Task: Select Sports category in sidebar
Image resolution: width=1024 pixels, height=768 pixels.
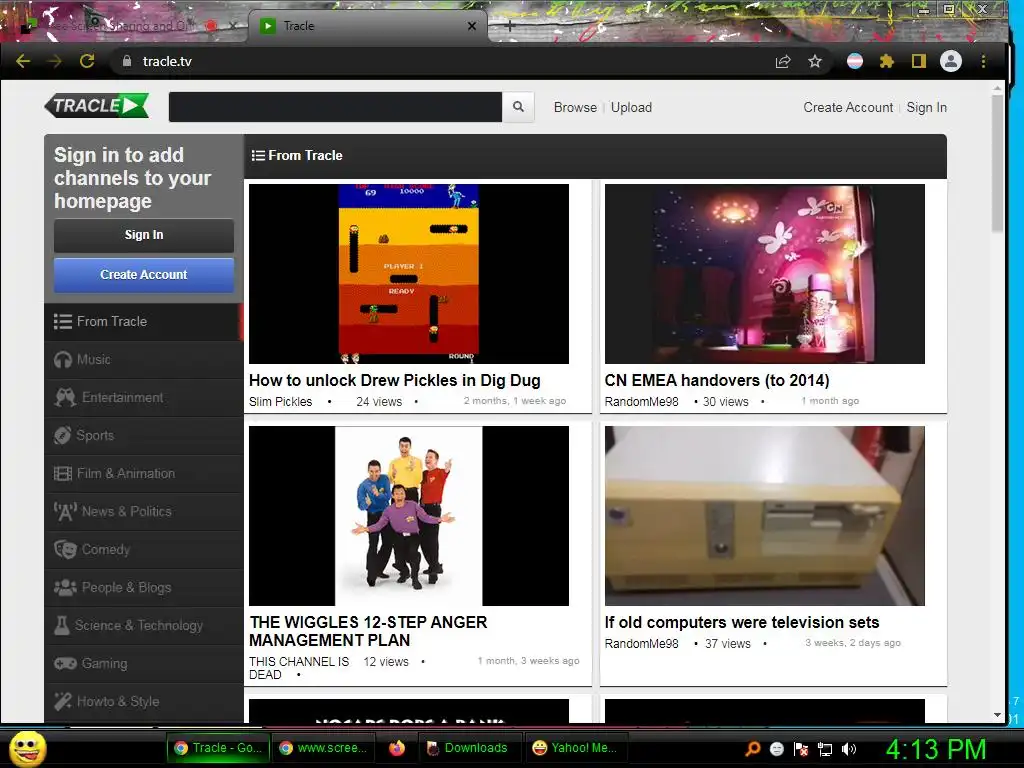Action: coord(144,436)
